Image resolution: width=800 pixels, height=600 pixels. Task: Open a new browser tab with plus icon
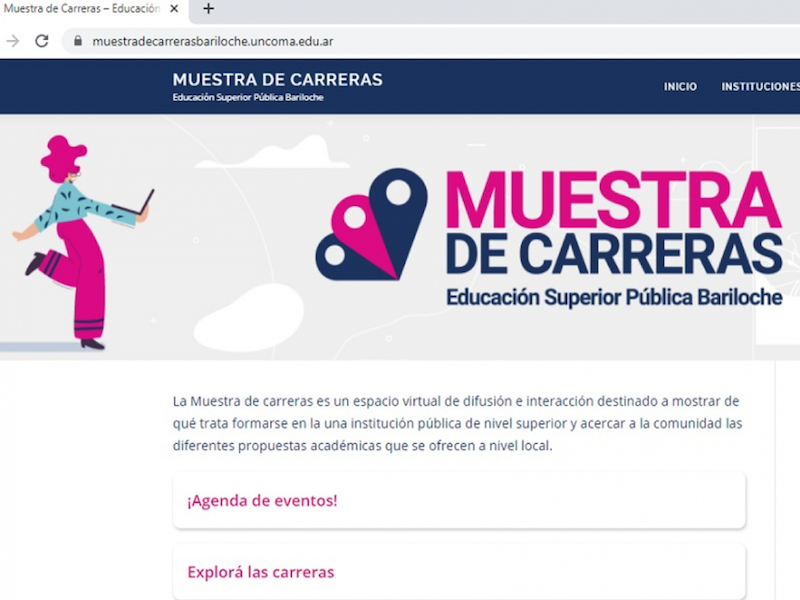208,9
